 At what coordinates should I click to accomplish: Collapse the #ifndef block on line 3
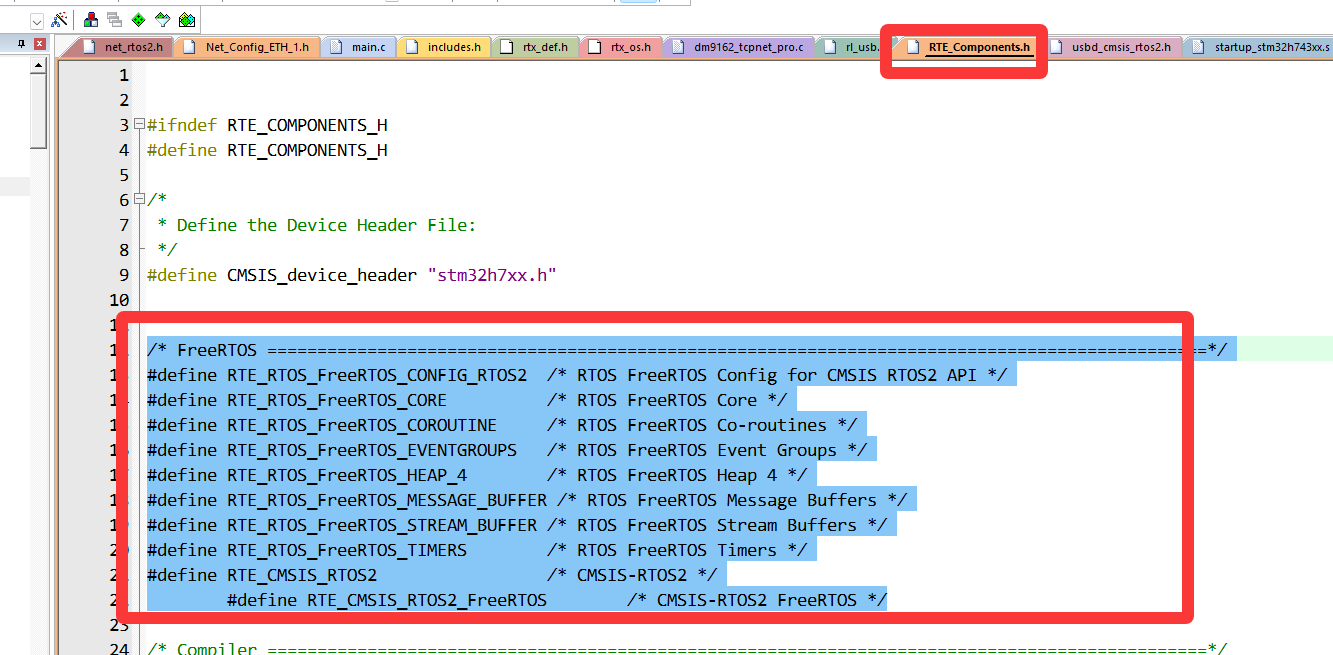[139, 125]
